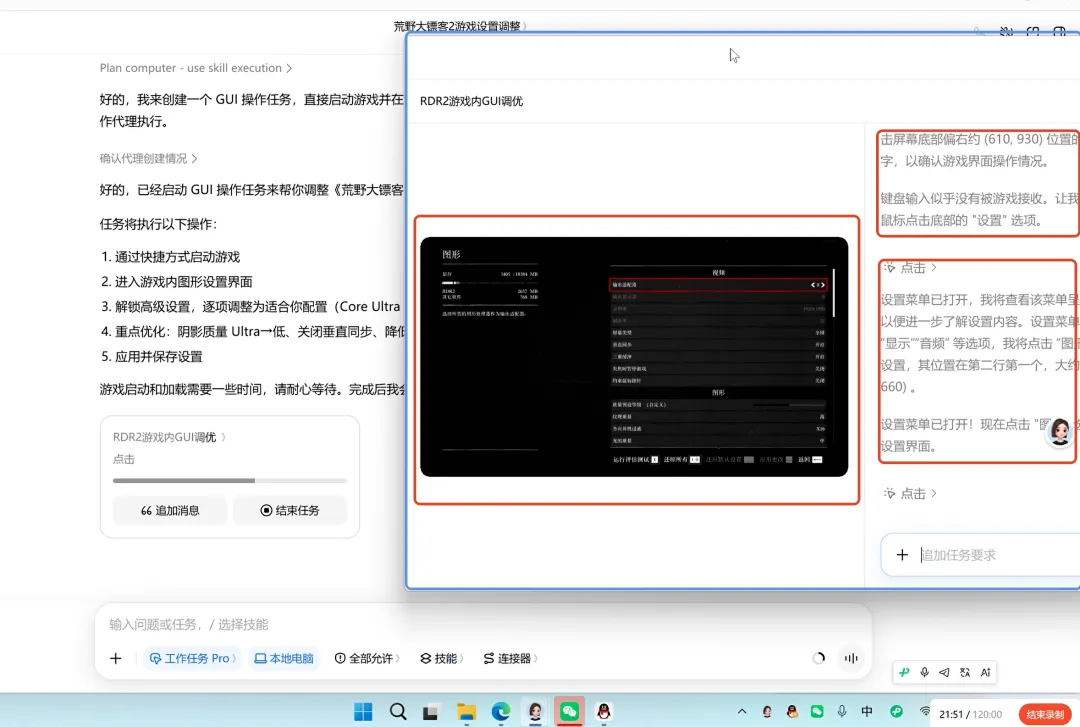
Task: Open Task View from the taskbar
Action: point(431,712)
